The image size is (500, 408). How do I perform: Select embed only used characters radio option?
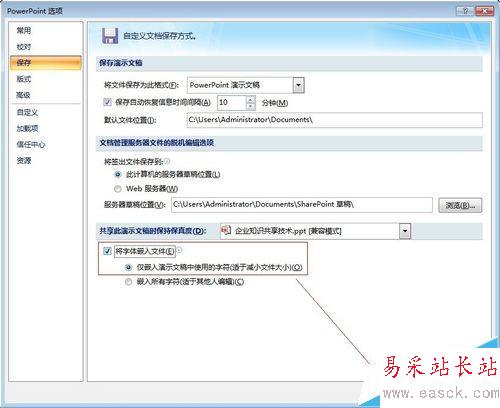pyautogui.click(x=128, y=267)
